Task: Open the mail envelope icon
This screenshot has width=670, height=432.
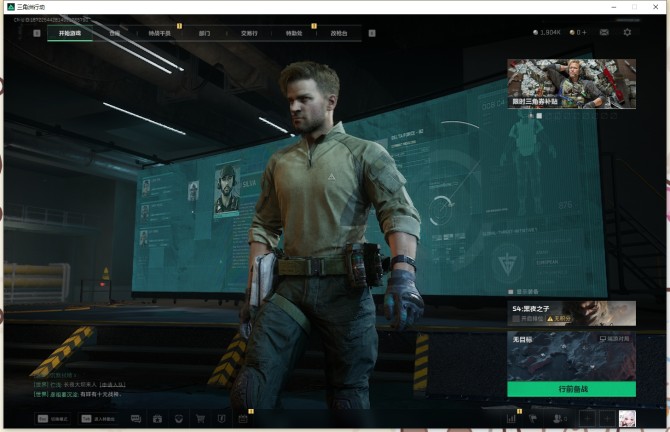Action: point(604,32)
